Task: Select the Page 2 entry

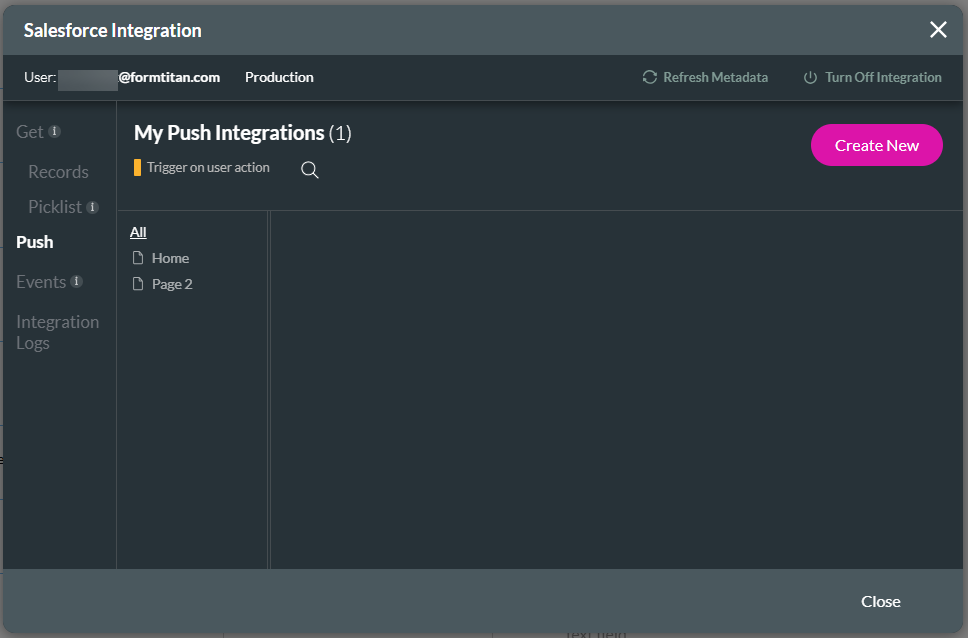Action: click(172, 284)
